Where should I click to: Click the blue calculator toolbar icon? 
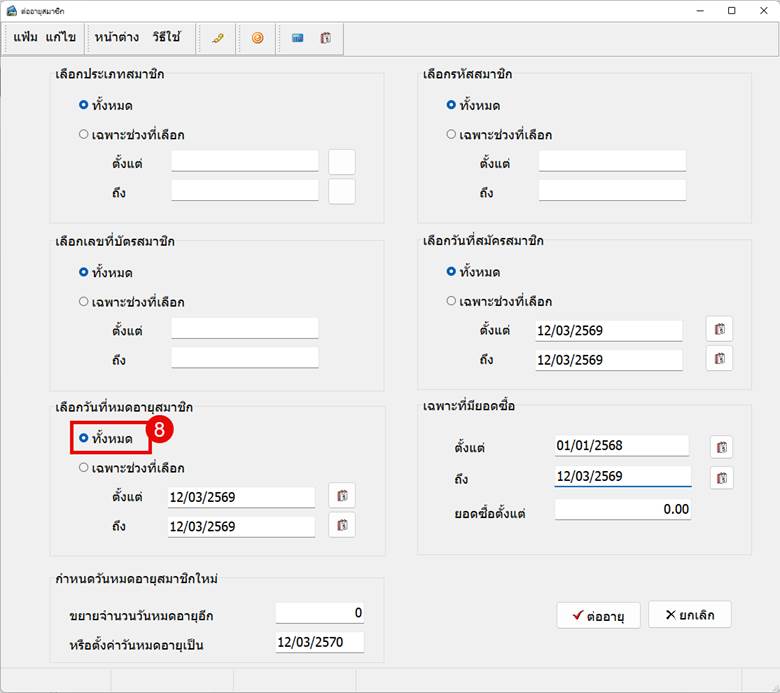pos(297,38)
